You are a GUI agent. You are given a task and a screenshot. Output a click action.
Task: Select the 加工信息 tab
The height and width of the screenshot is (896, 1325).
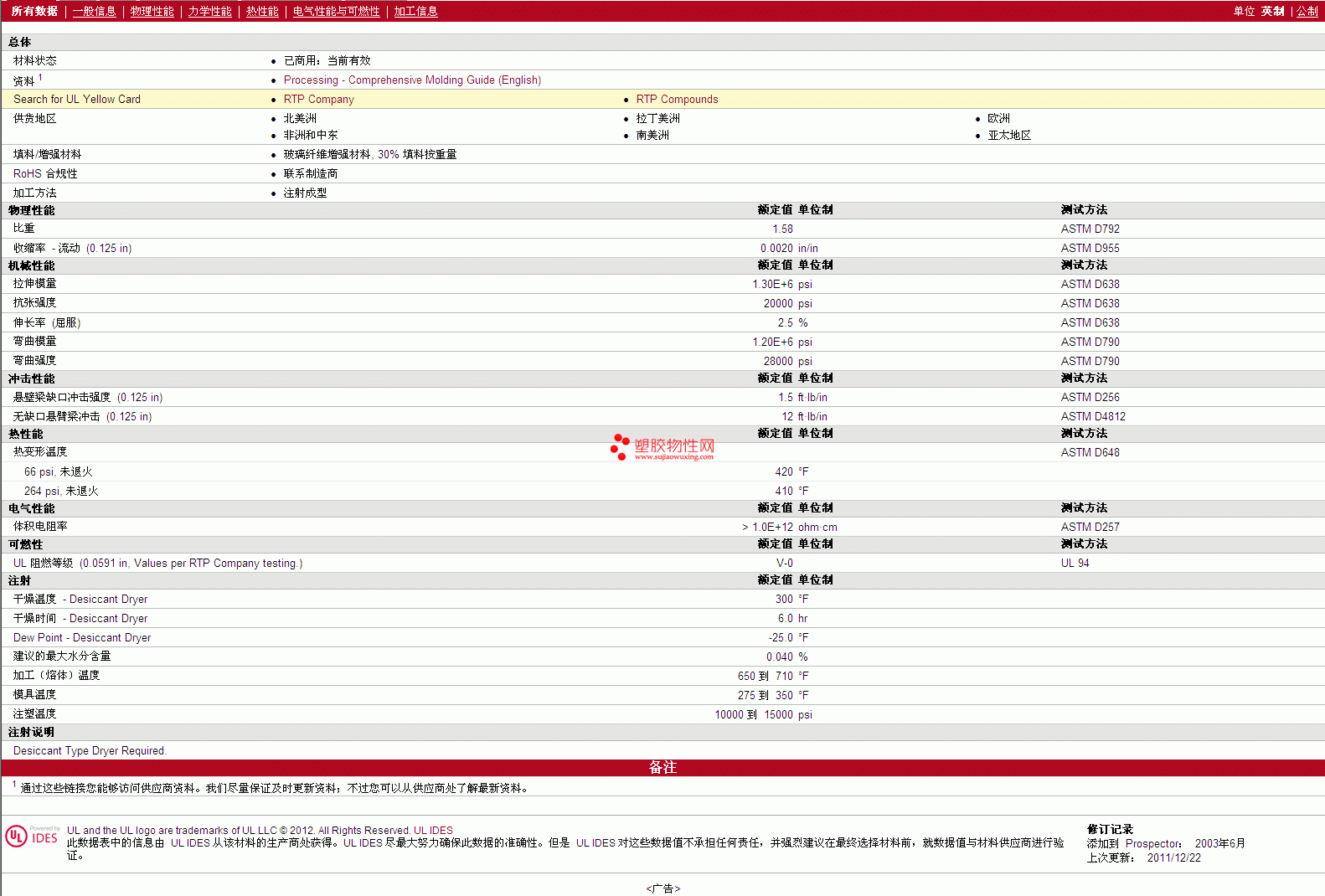point(415,11)
